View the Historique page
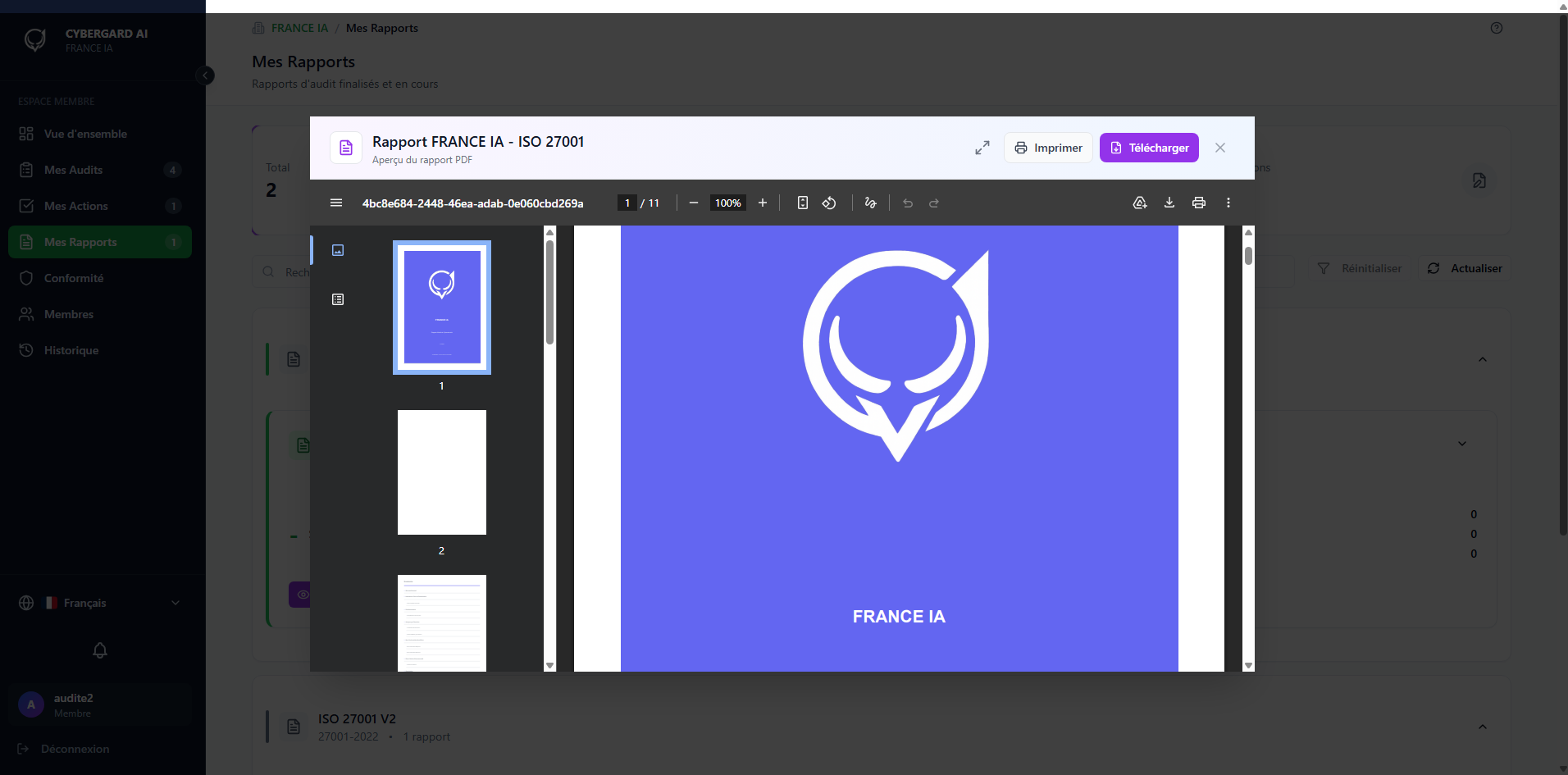Image resolution: width=1568 pixels, height=775 pixels. (x=100, y=350)
